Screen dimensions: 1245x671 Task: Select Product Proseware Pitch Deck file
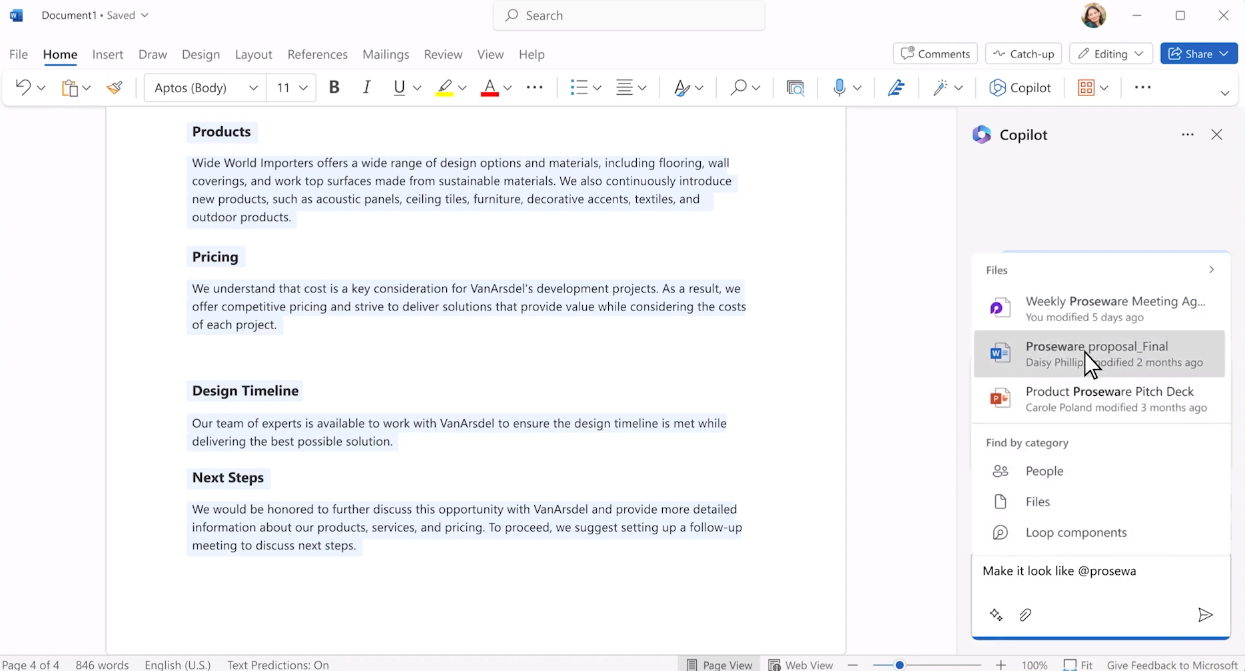pyautogui.click(x=1100, y=399)
